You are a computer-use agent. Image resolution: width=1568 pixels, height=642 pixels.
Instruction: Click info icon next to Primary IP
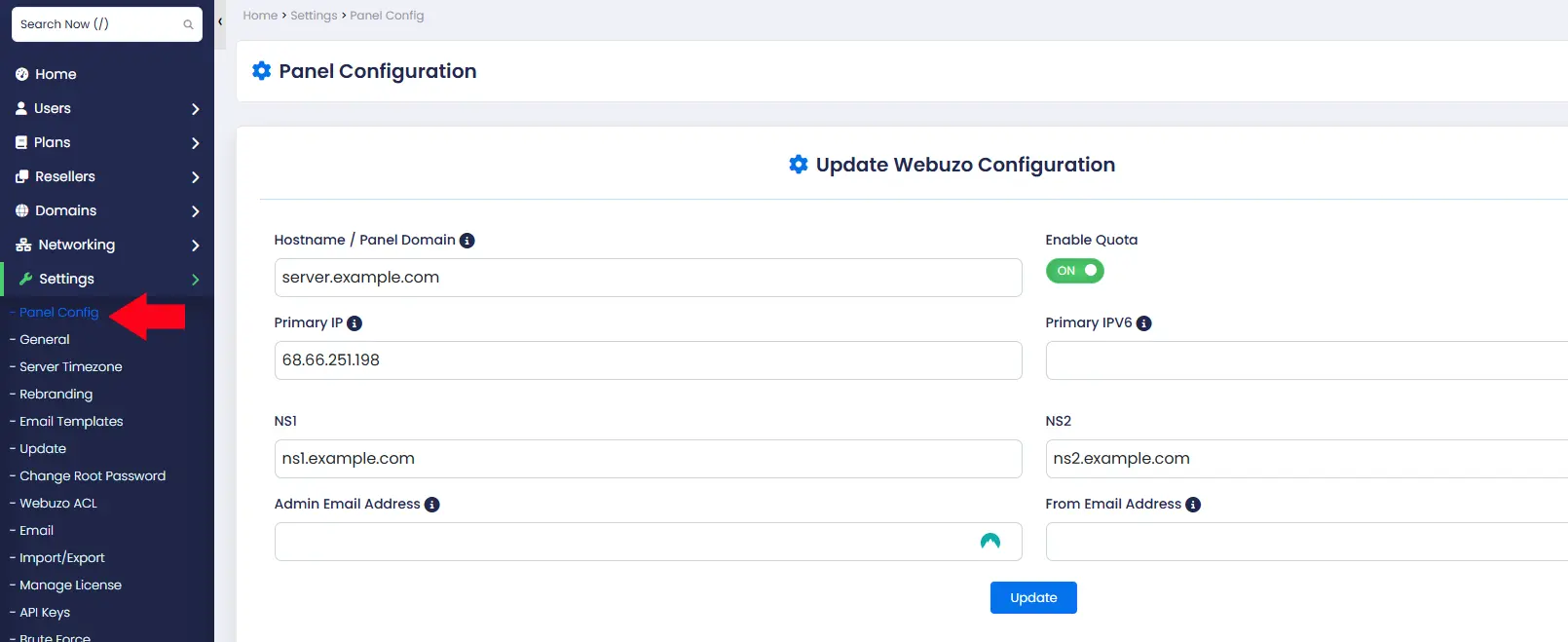(x=355, y=323)
